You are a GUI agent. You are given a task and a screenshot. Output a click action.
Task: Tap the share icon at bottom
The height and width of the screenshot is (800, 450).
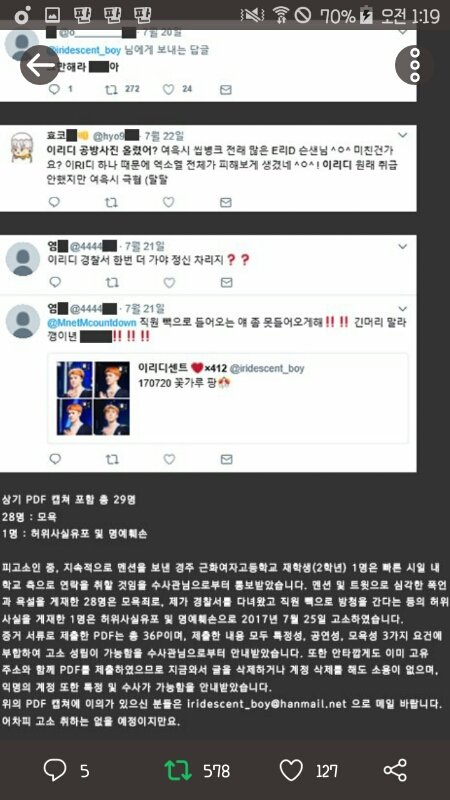point(395,770)
